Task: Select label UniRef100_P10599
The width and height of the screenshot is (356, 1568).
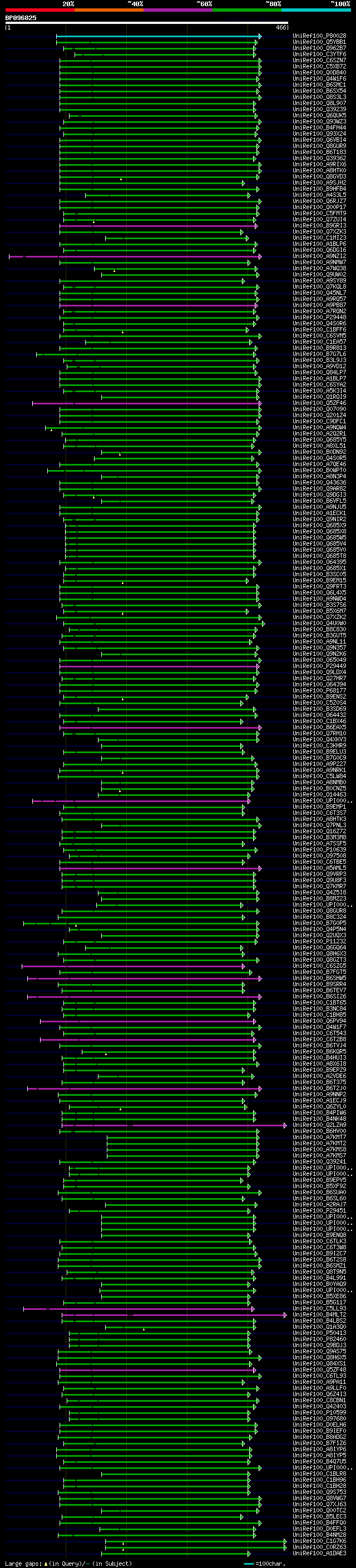Action: click(x=319, y=1412)
